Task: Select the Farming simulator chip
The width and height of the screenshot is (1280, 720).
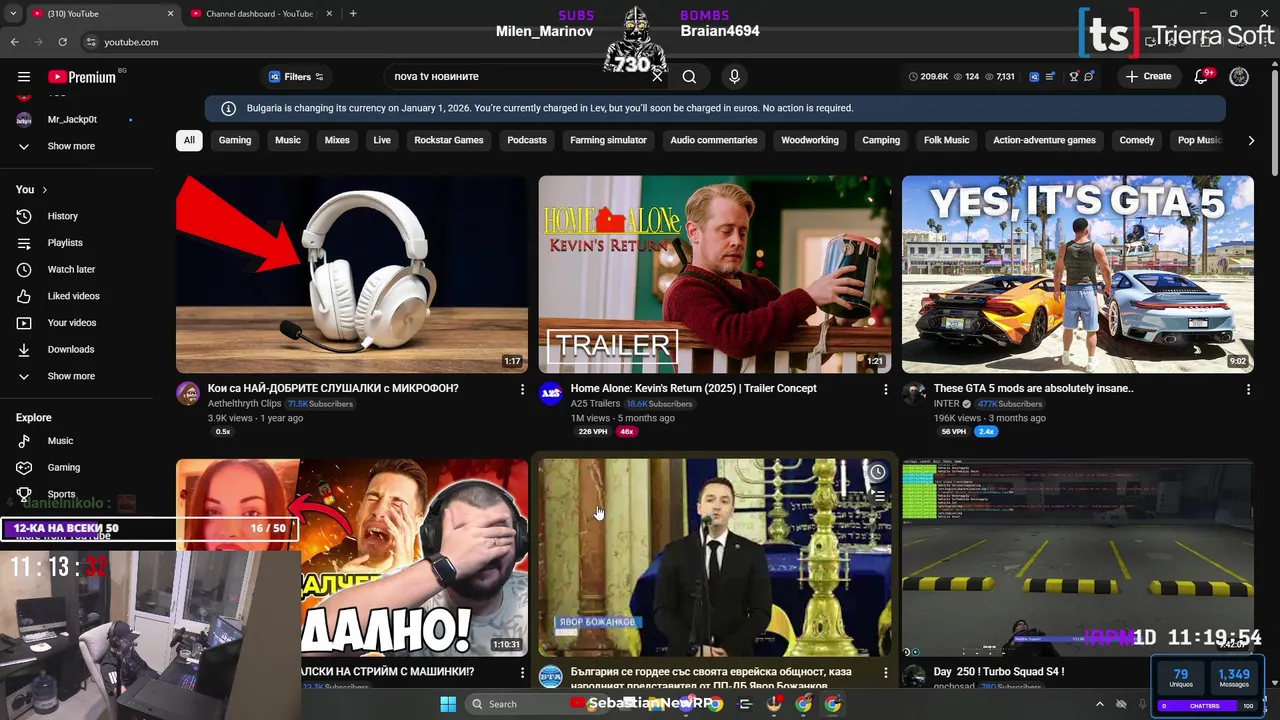Action: tap(608, 140)
